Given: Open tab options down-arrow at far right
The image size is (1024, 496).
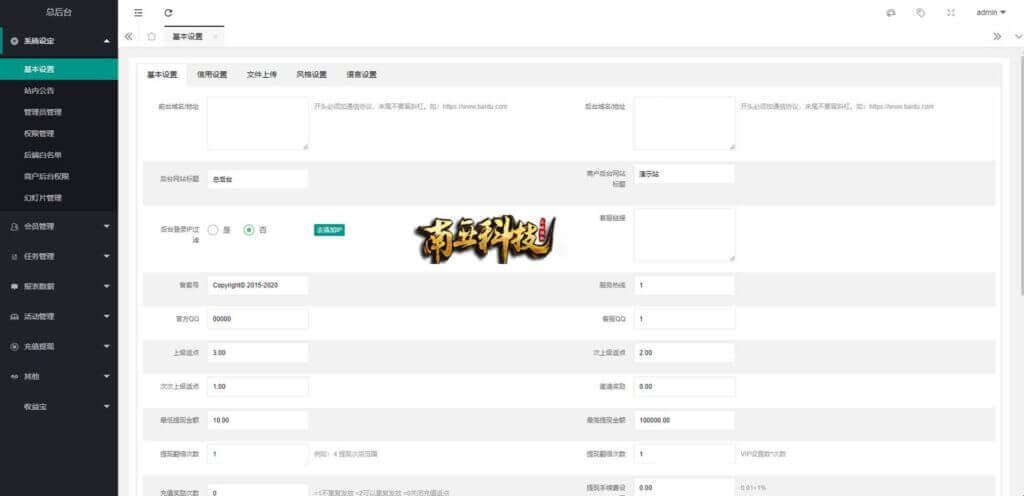Looking at the screenshot, I should (1015, 36).
